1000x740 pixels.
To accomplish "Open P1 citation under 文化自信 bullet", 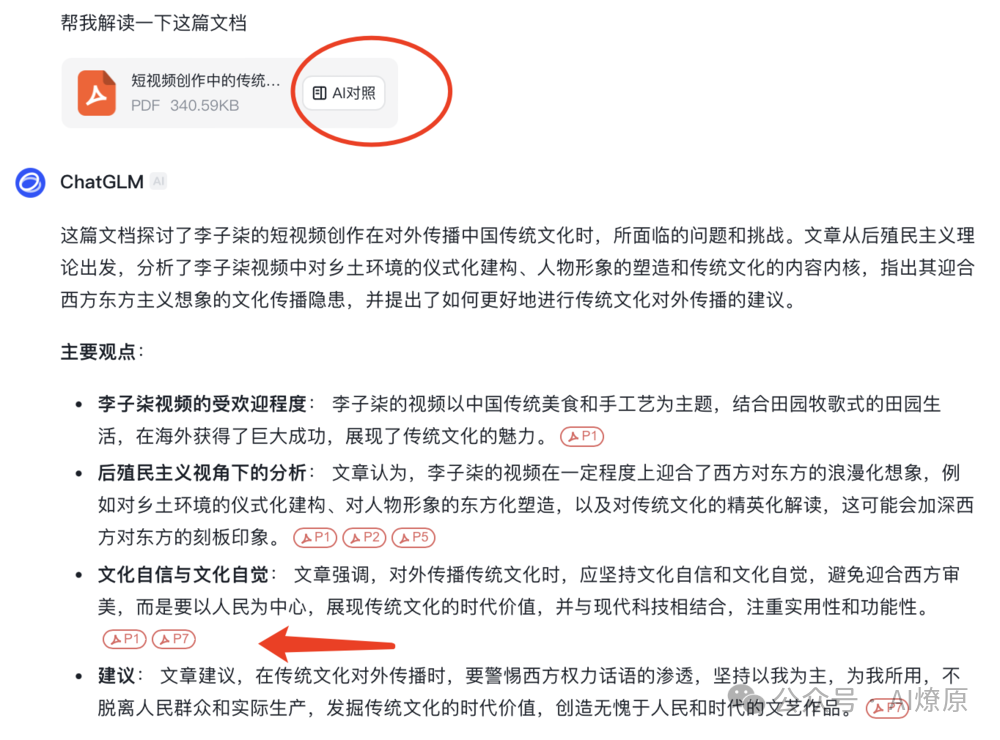I will coord(124,639).
